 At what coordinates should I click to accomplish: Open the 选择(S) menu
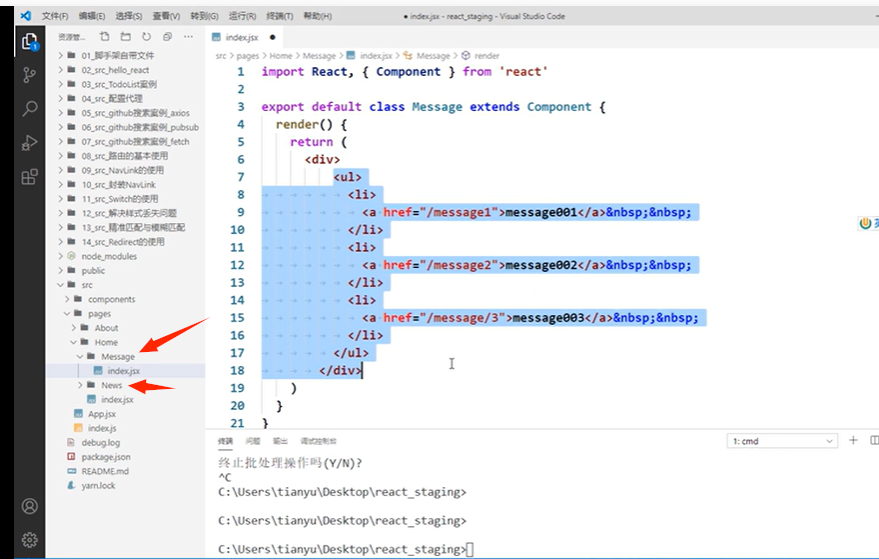[129, 16]
